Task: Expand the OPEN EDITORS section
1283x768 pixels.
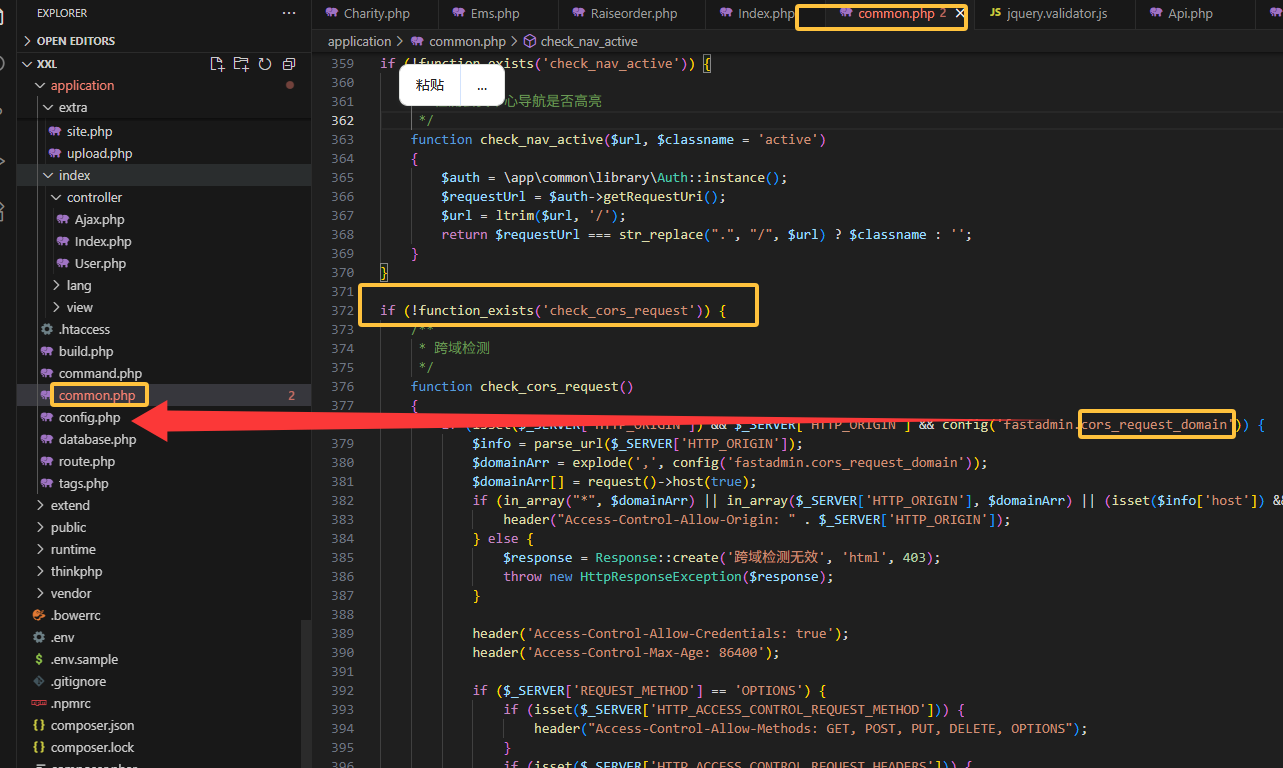Action: [x=76, y=41]
